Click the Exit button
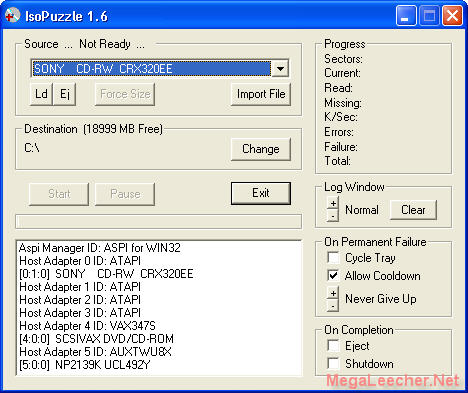Screen dimensions: 468x393 pyautogui.click(x=261, y=193)
